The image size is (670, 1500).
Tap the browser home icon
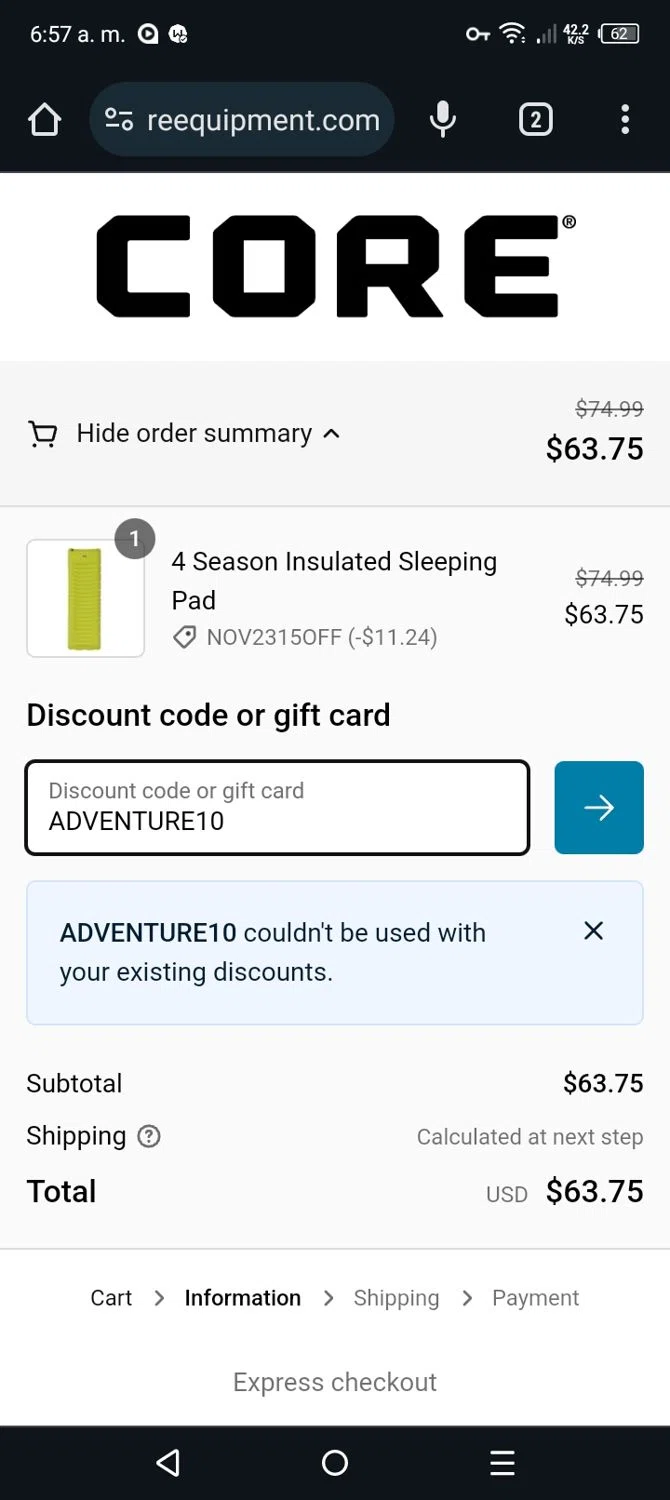pos(44,120)
